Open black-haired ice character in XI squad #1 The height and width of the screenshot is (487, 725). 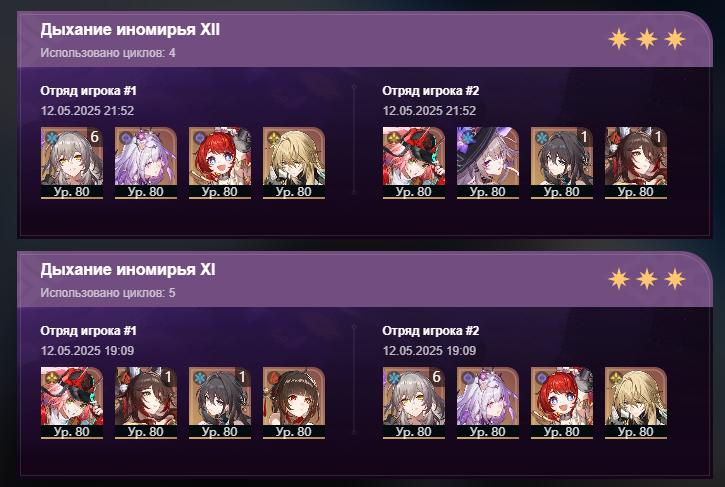pyautogui.click(x=220, y=403)
